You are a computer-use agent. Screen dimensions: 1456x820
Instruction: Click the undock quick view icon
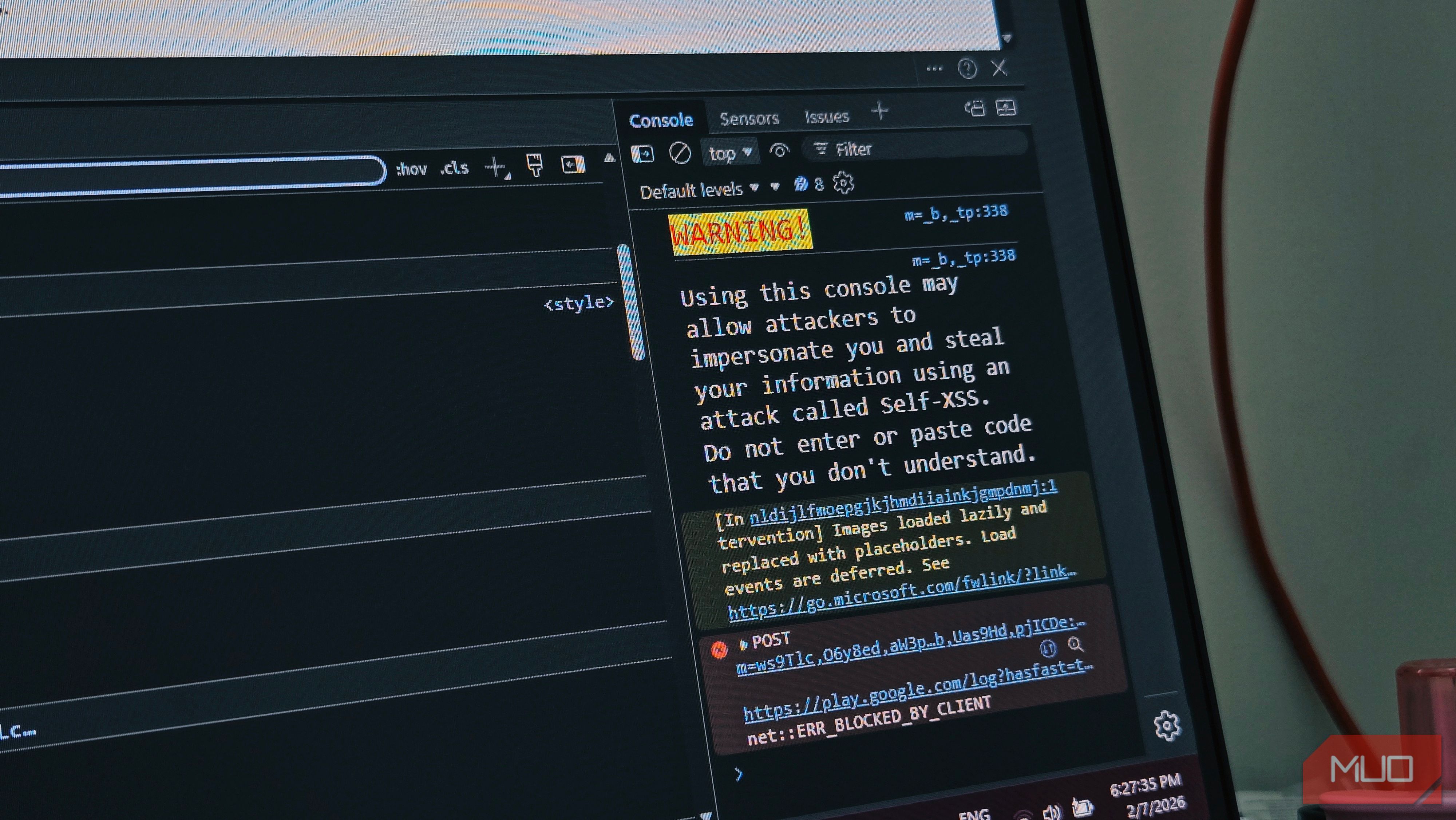(974, 108)
